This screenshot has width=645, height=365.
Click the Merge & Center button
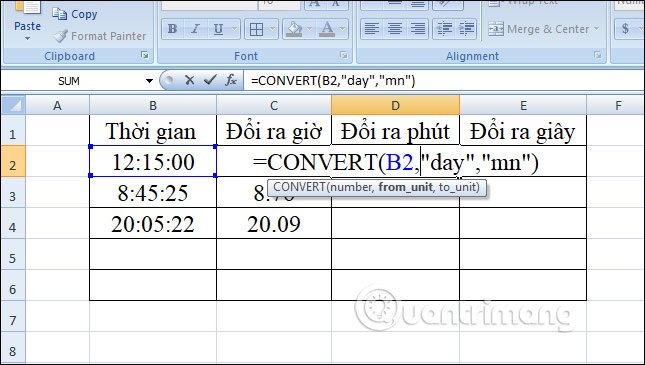(x=538, y=29)
